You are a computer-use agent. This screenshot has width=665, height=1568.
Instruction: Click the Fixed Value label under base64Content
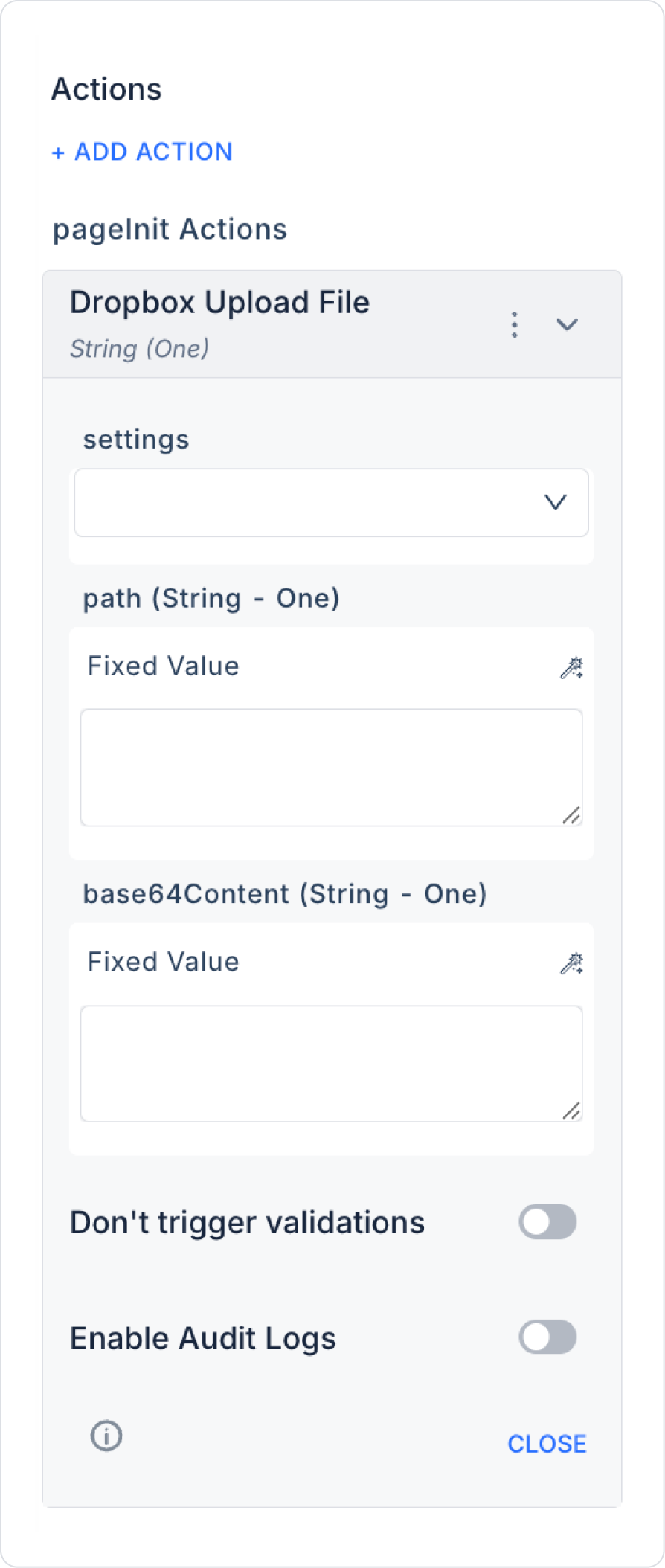point(163,962)
